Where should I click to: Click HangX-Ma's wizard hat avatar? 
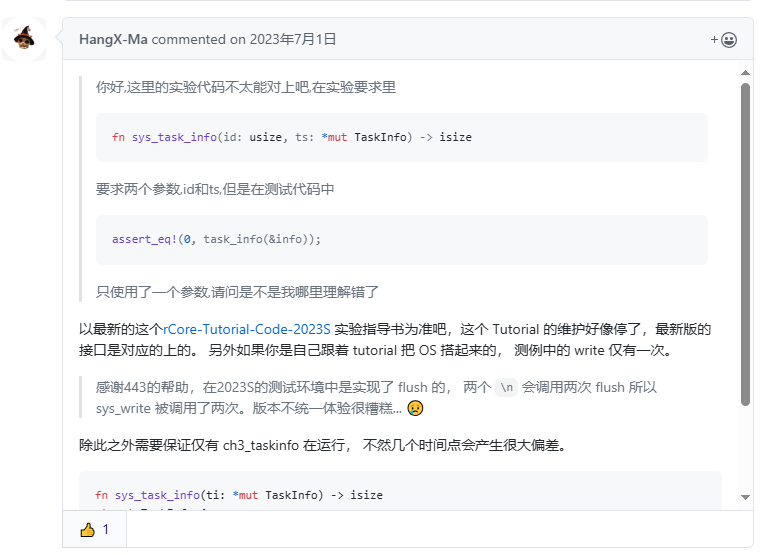pyautogui.click(x=24, y=39)
